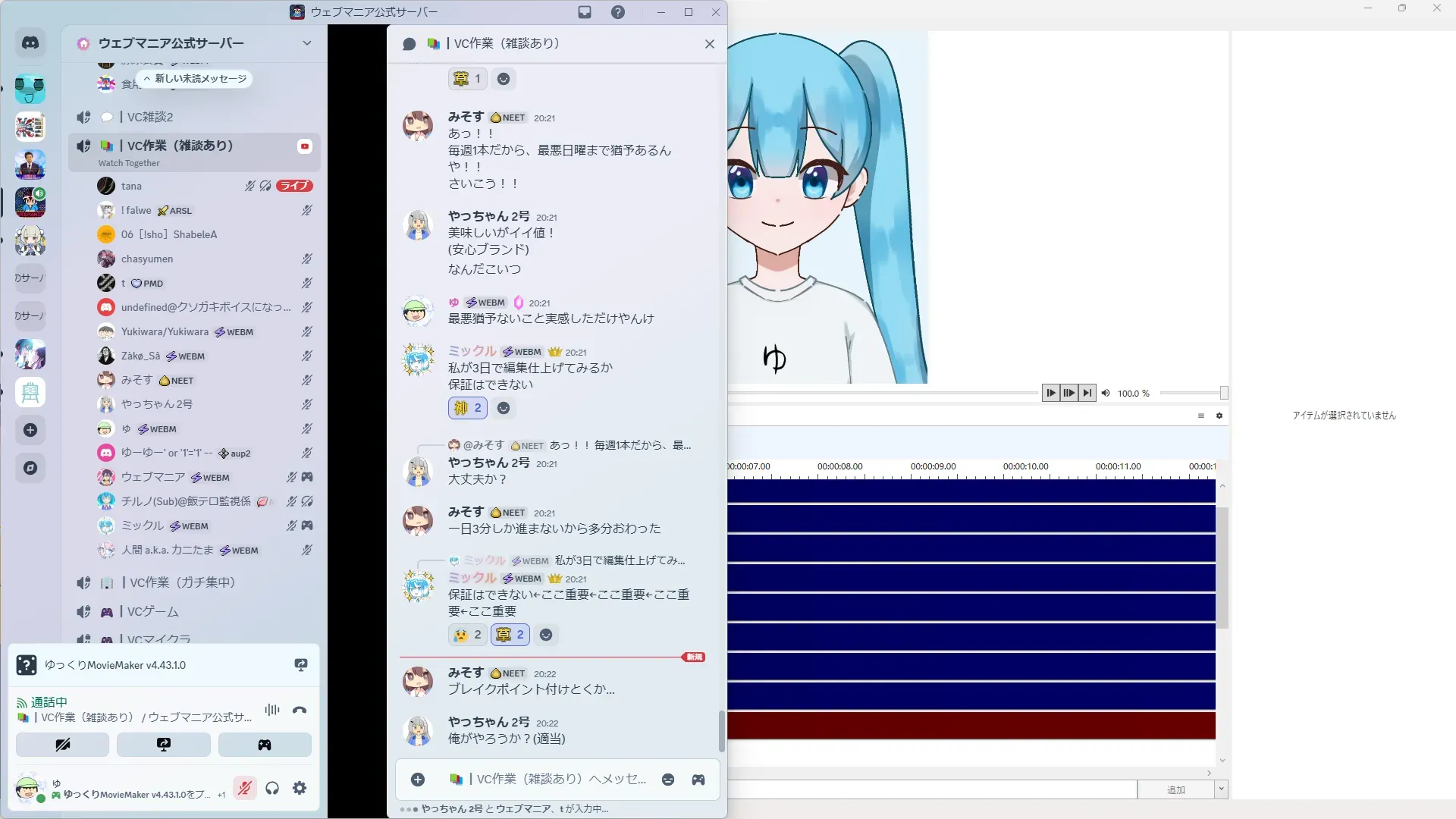This screenshot has width=1456, height=819.
Task: Toggle headphone deafen
Action: click(272, 789)
